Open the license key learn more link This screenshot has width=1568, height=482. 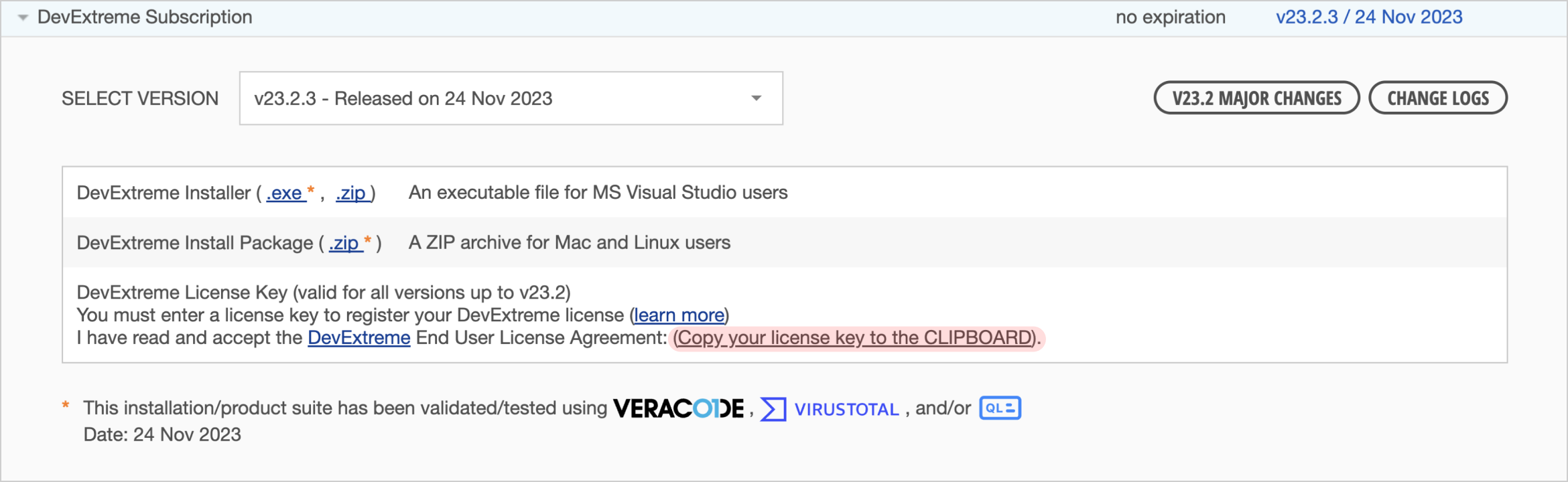pyautogui.click(x=679, y=315)
